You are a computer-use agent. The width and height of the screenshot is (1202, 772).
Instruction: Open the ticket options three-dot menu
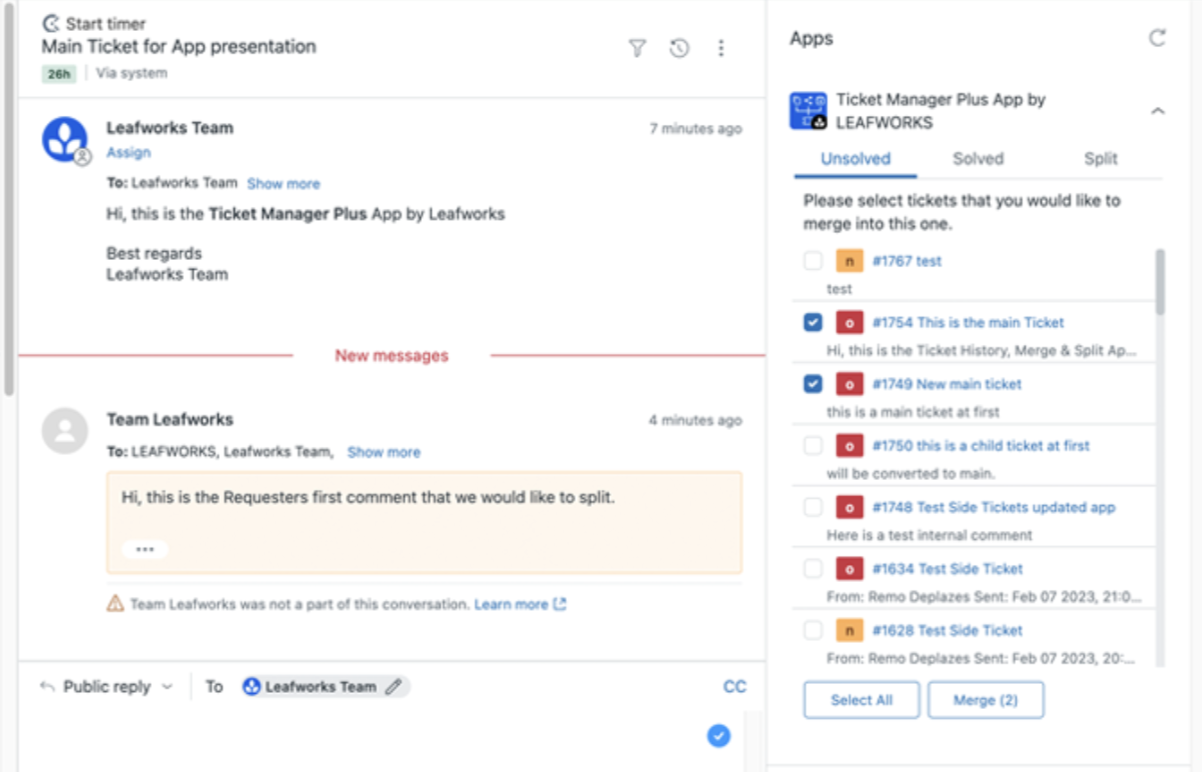(721, 48)
